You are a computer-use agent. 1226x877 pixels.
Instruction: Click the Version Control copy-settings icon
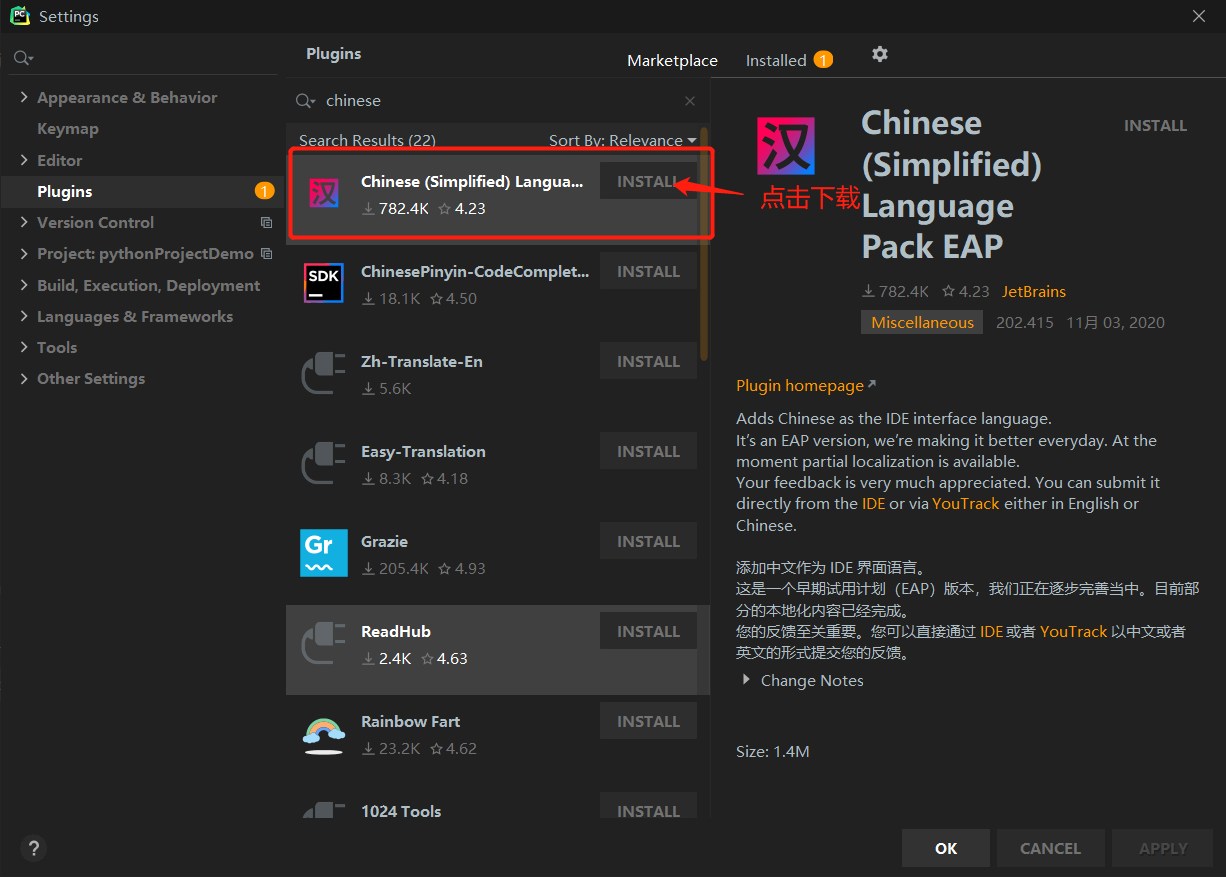point(266,223)
